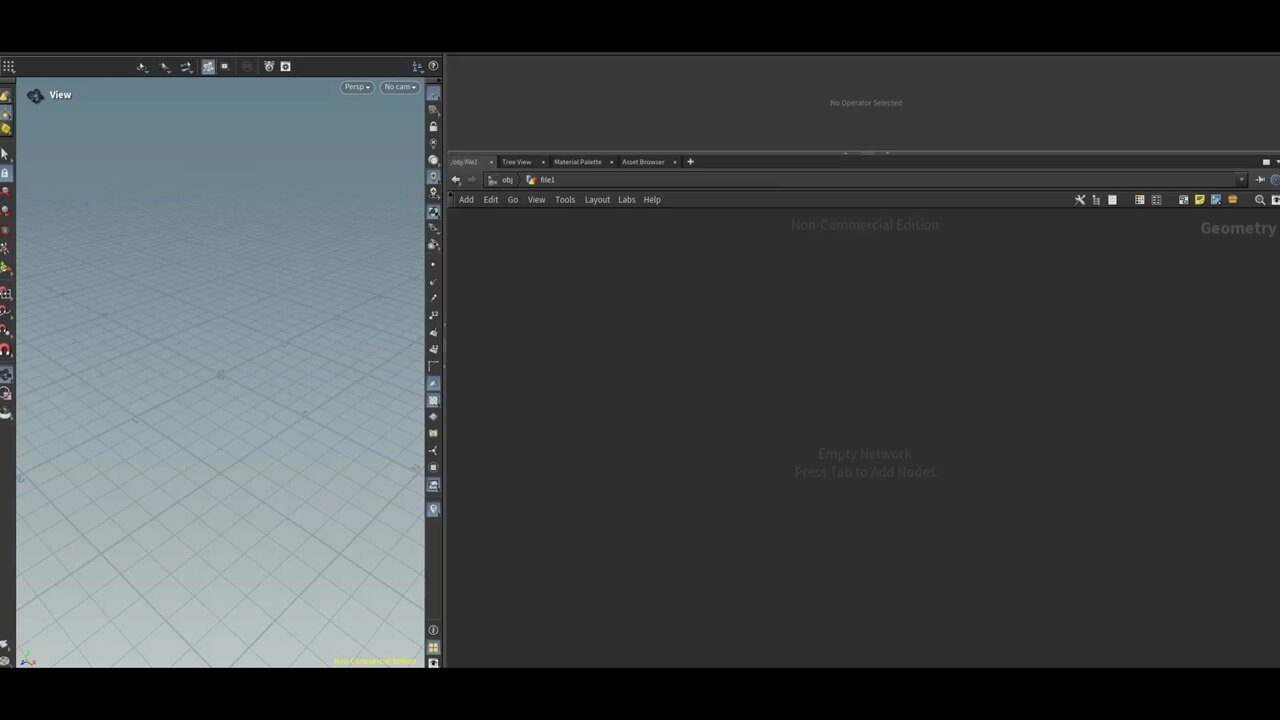
Task: Toggle the axis tripod icon in display toolbar
Action: pyautogui.click(x=433, y=451)
